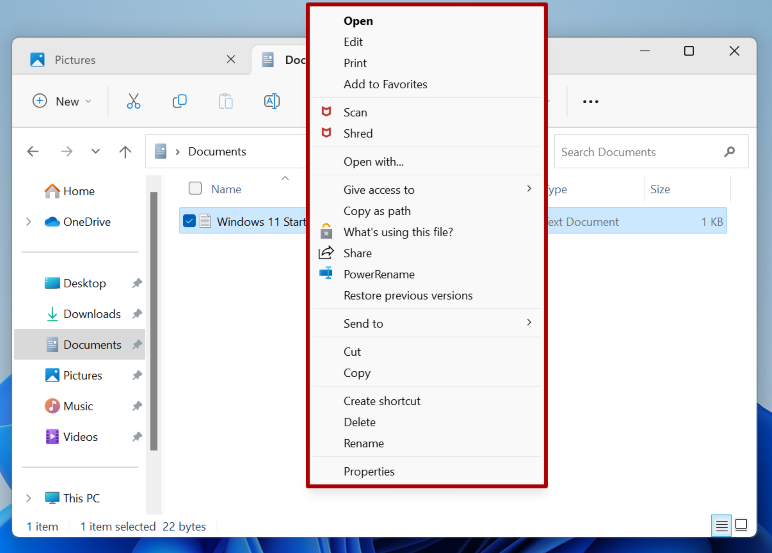Click the Windows 11 Start file name

[261, 222]
